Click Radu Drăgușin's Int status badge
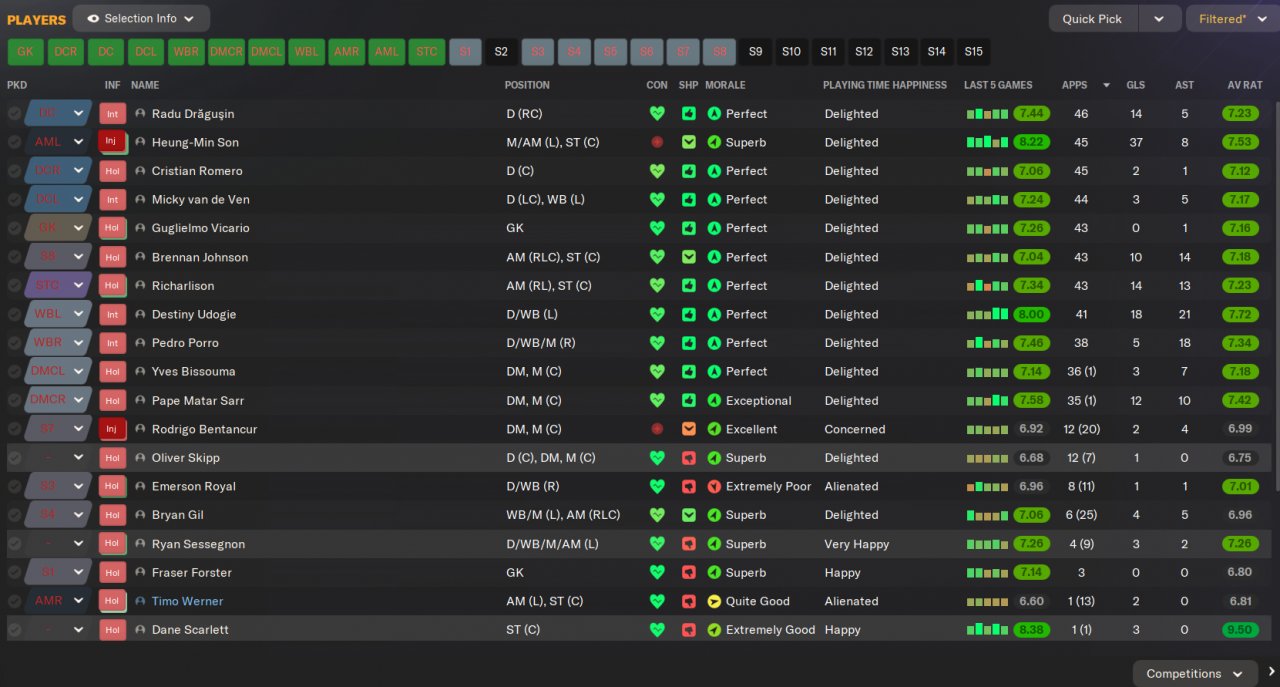 [x=112, y=114]
